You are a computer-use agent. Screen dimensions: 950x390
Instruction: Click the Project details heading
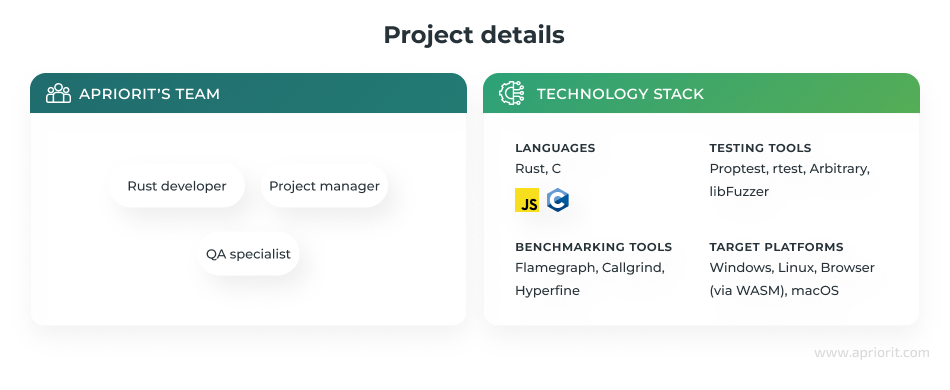tap(474, 35)
